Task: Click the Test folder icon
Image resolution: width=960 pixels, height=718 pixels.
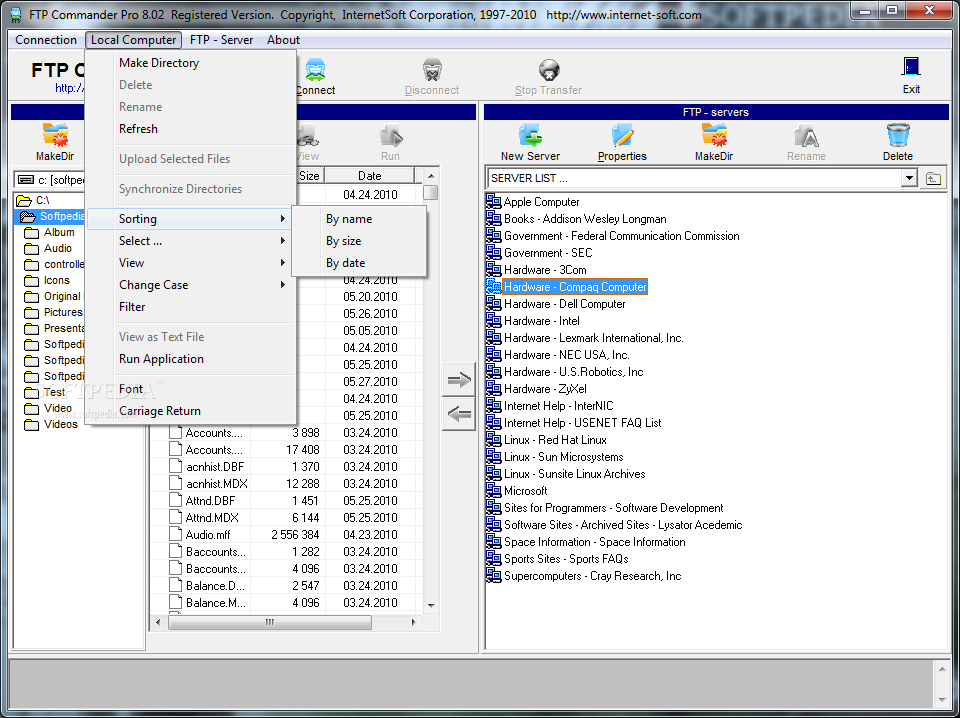Action: [x=31, y=392]
